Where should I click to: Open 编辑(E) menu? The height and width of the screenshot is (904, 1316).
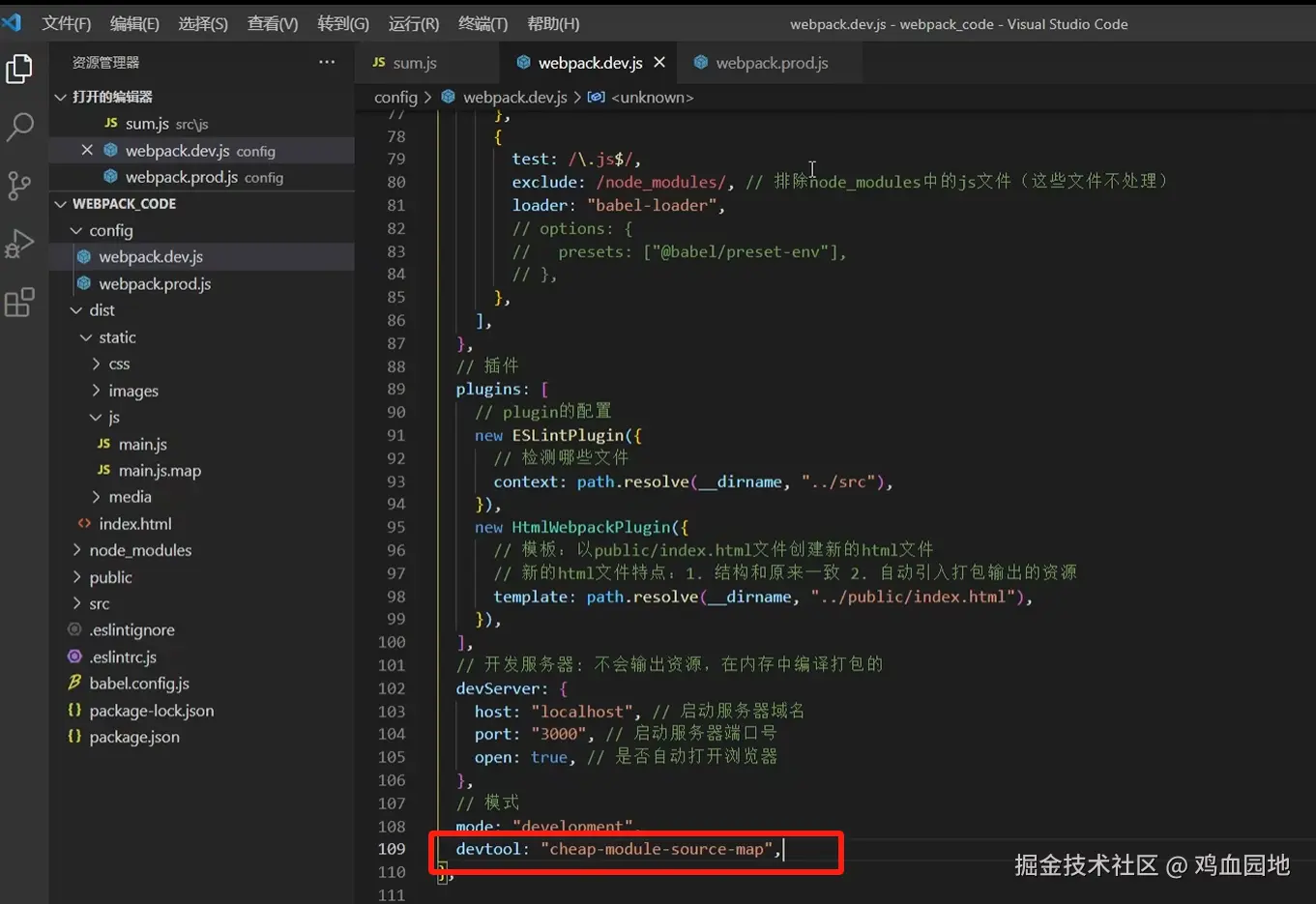(x=134, y=23)
